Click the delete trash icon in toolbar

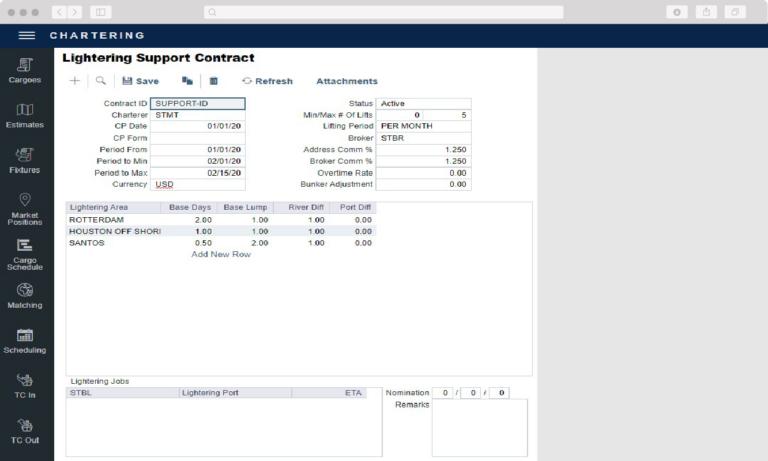[x=213, y=81]
